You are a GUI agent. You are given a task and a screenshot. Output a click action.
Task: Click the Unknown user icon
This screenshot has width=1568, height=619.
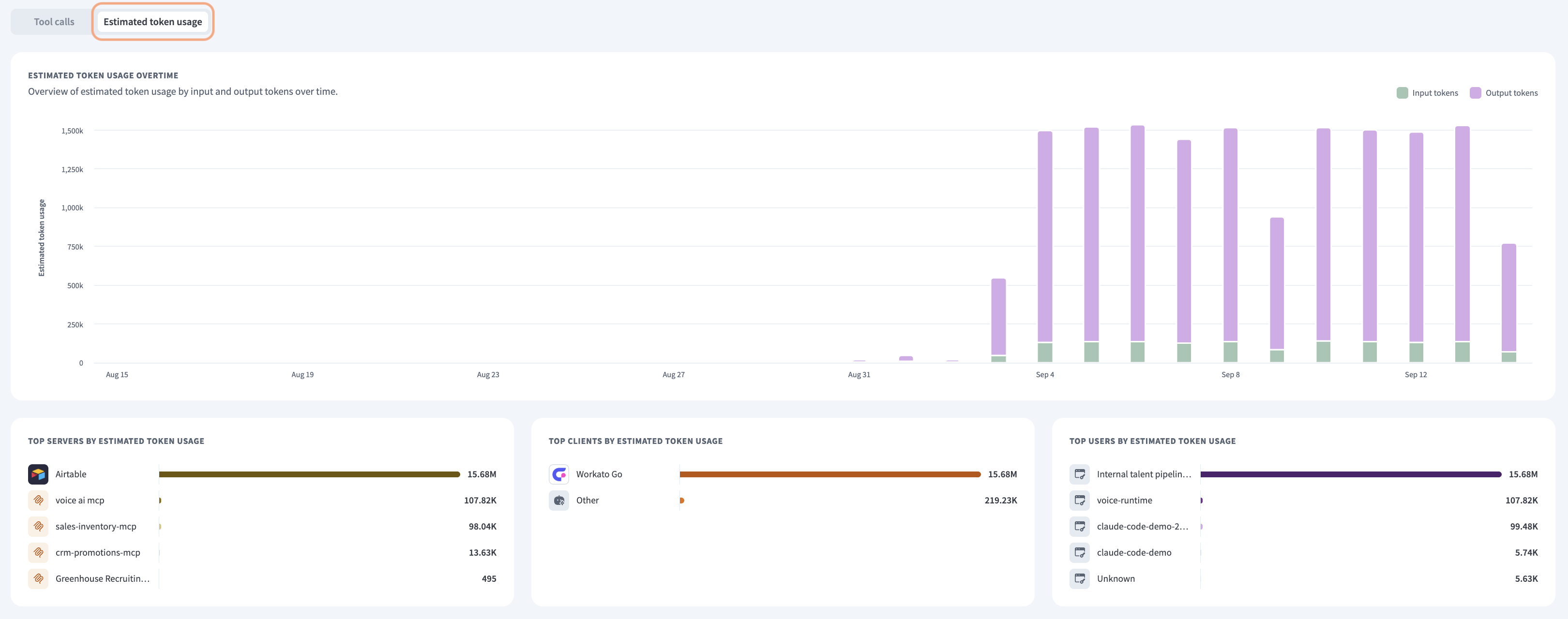(1080, 579)
